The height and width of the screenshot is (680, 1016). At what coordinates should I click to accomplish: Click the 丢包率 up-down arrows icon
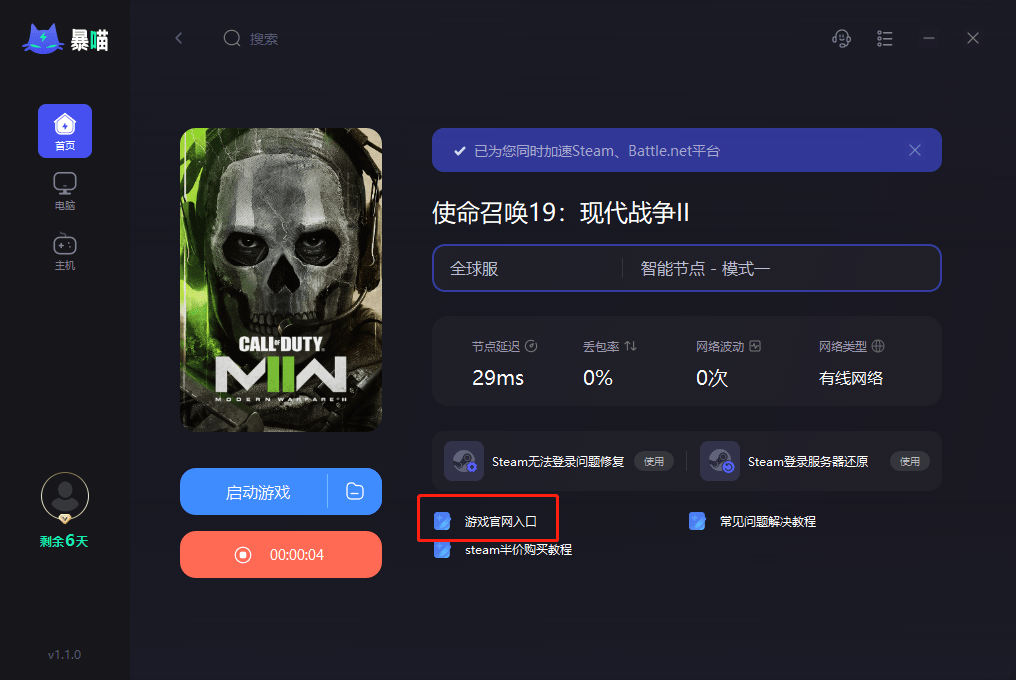pyautogui.click(x=630, y=346)
